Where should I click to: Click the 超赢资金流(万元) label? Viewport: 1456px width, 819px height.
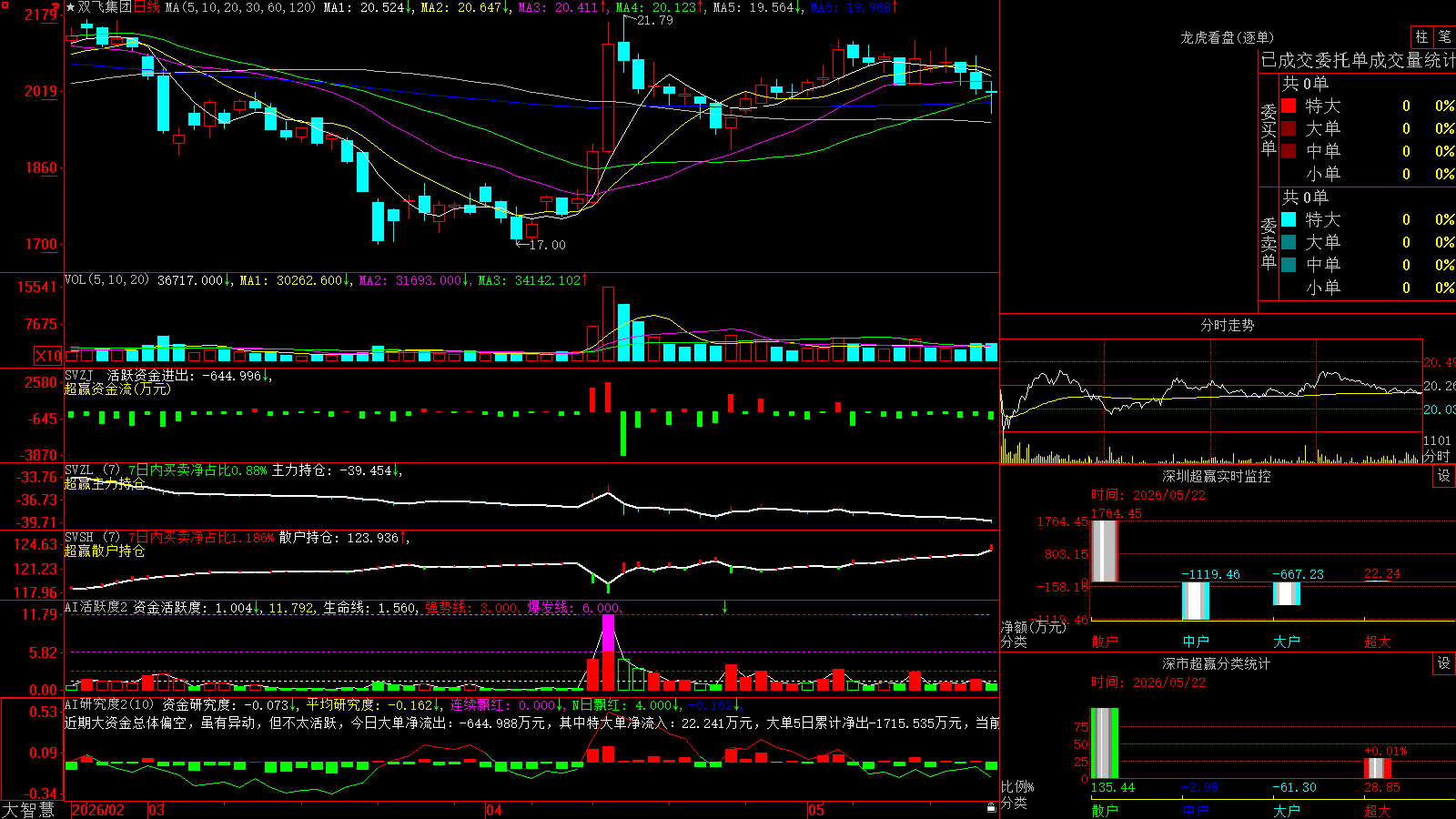tap(117, 389)
